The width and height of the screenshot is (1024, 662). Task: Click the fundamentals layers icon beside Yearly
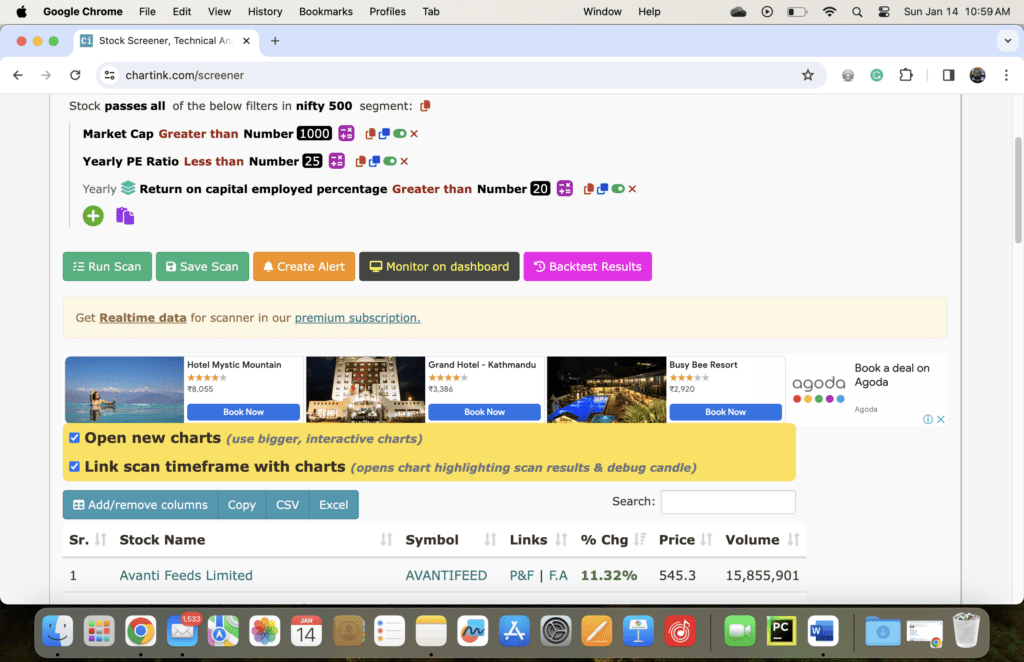click(128, 188)
